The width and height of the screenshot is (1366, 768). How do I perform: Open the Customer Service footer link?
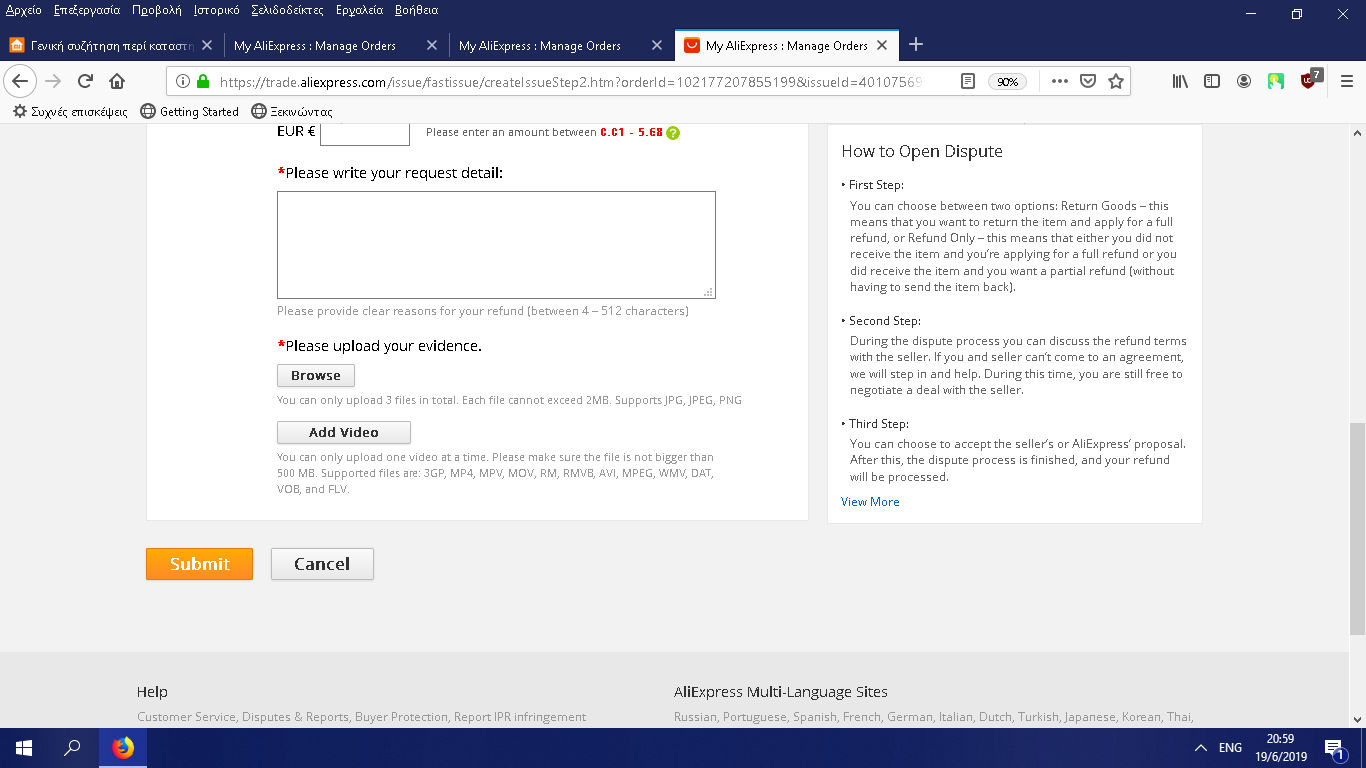point(185,717)
